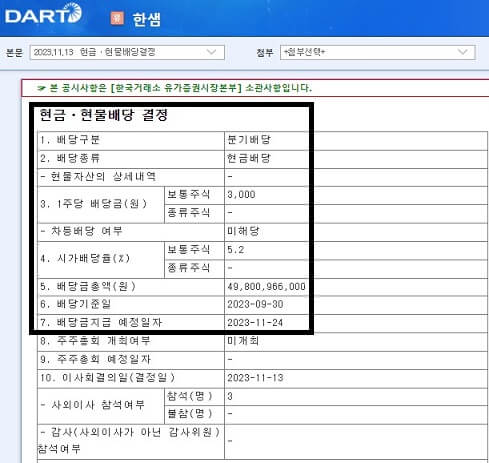
Task: Open the 본문 document dropdown
Action: [127, 52]
